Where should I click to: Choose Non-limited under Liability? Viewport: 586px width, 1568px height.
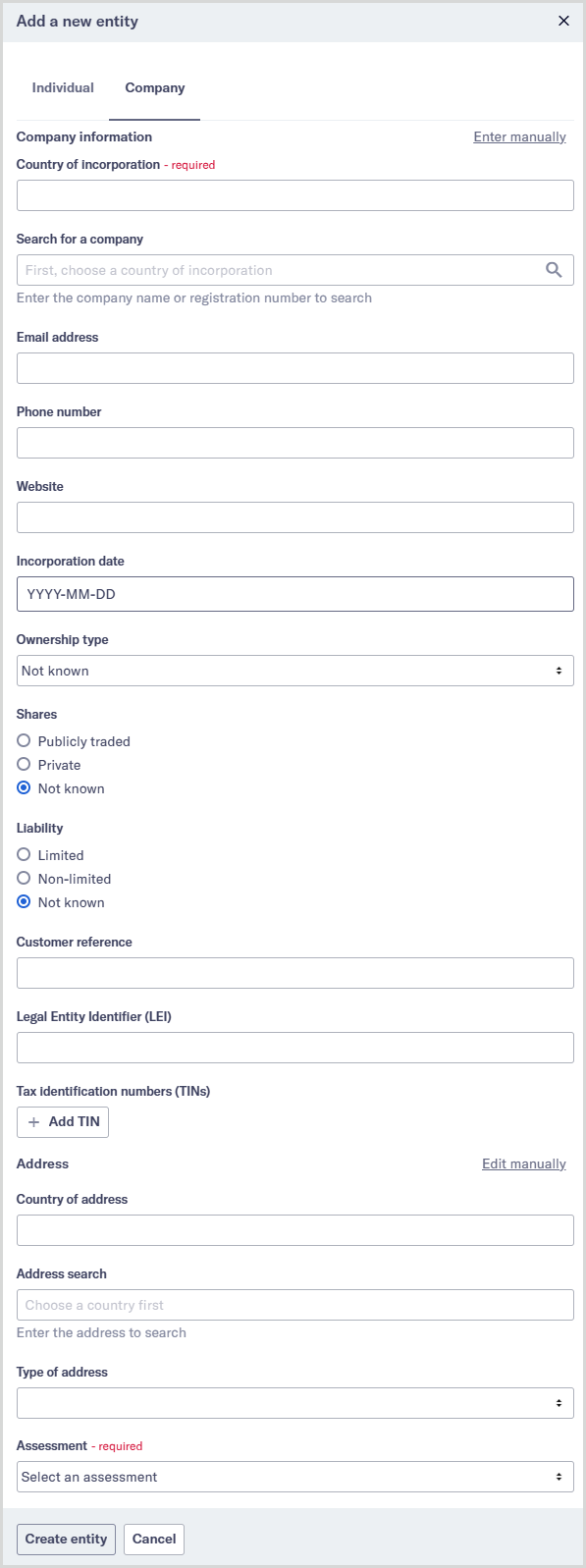tap(23, 878)
